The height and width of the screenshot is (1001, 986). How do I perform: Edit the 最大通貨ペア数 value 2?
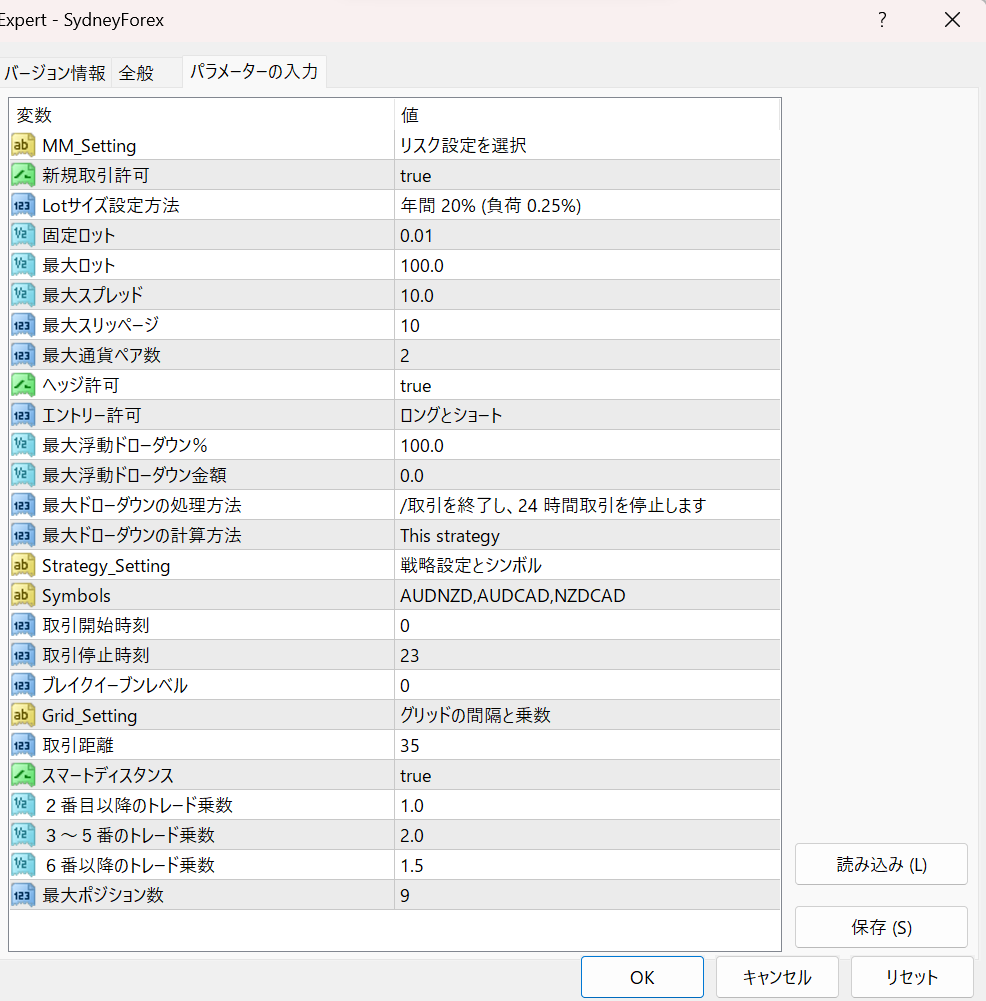[587, 355]
